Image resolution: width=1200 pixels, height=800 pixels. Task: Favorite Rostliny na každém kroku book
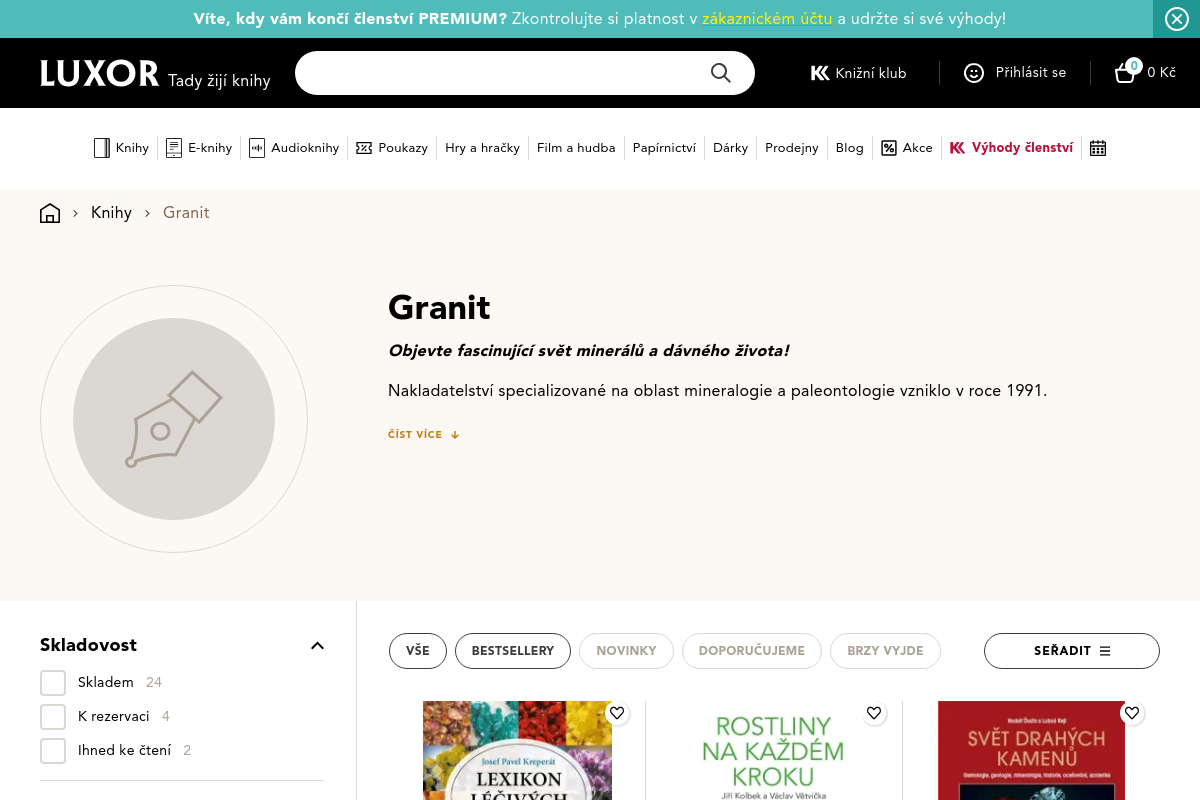point(874,713)
